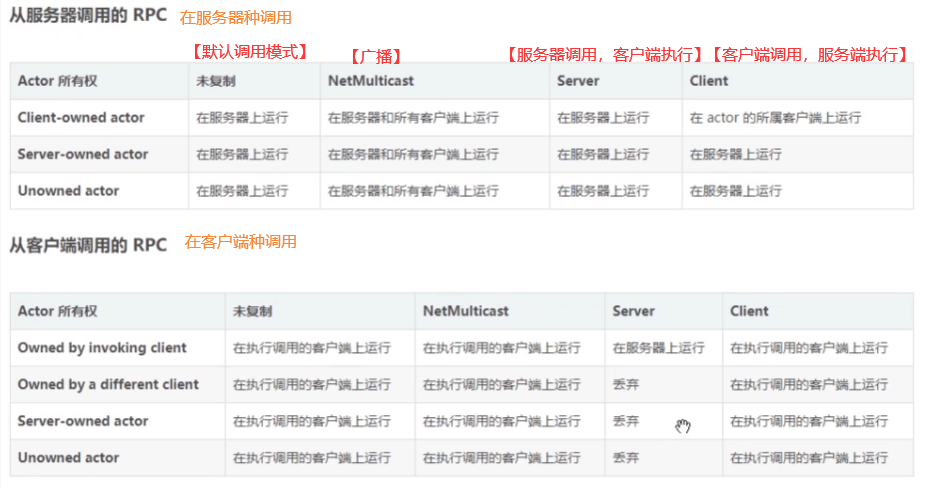Click the Owned by invoking client label
930x489 pixels.
tap(102, 348)
